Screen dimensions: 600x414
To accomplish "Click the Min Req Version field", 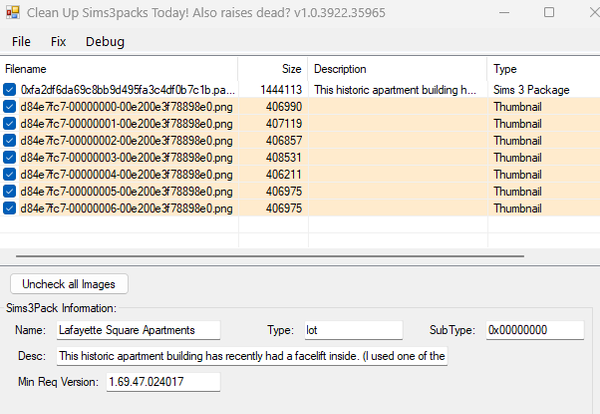I will (x=163, y=382).
